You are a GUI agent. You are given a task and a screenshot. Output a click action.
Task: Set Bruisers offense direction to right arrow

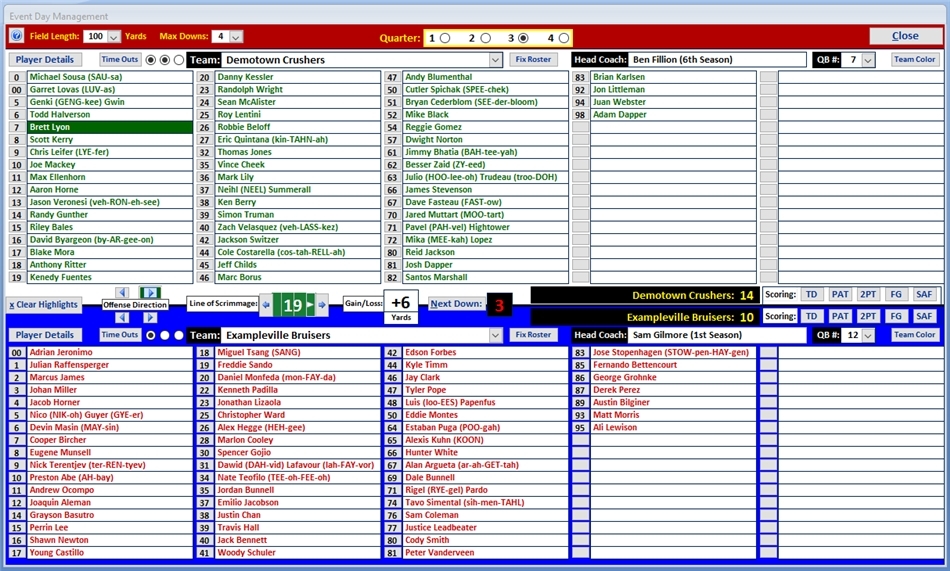coord(150,317)
